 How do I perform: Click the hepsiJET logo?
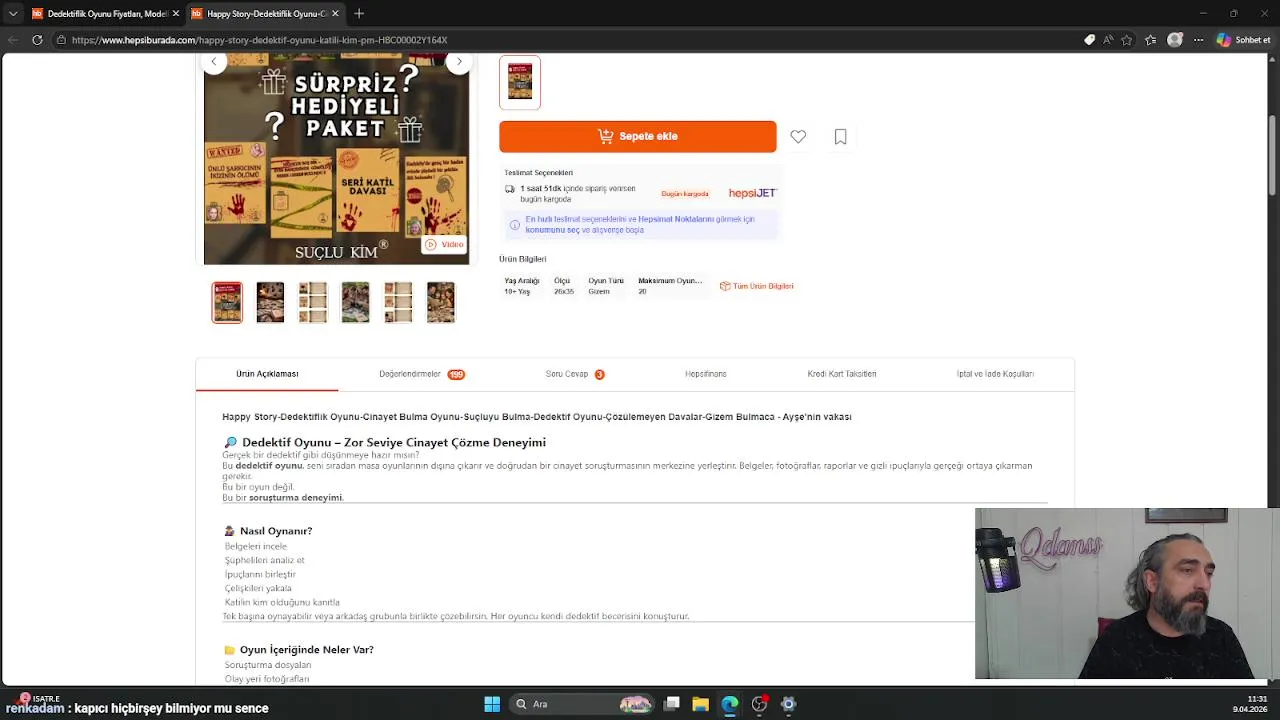752,193
